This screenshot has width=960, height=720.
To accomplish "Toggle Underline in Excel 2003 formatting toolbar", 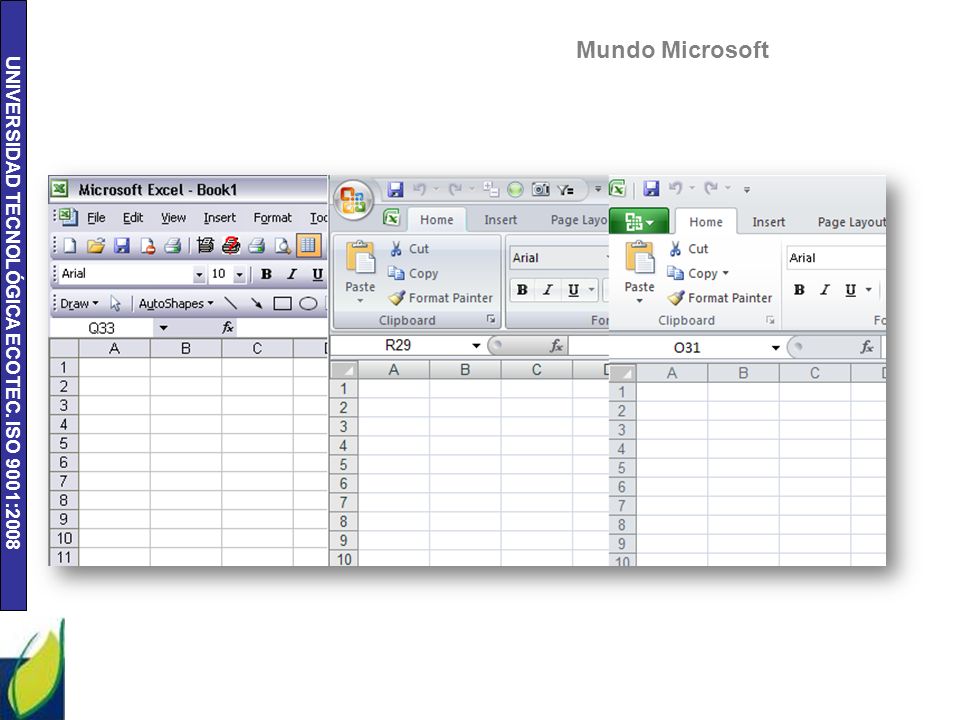I will click(x=317, y=274).
